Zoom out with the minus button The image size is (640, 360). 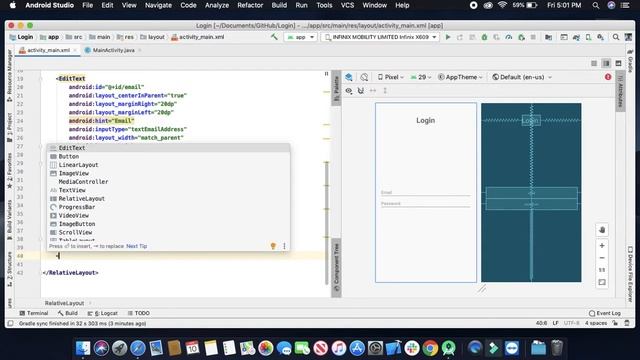(602, 258)
